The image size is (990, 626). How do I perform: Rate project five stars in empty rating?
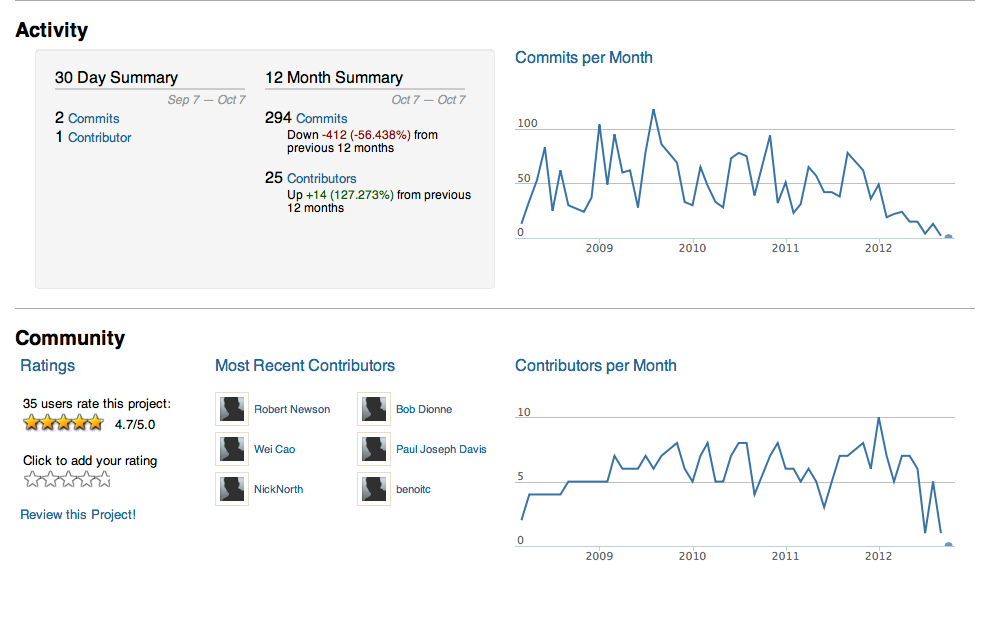103,480
